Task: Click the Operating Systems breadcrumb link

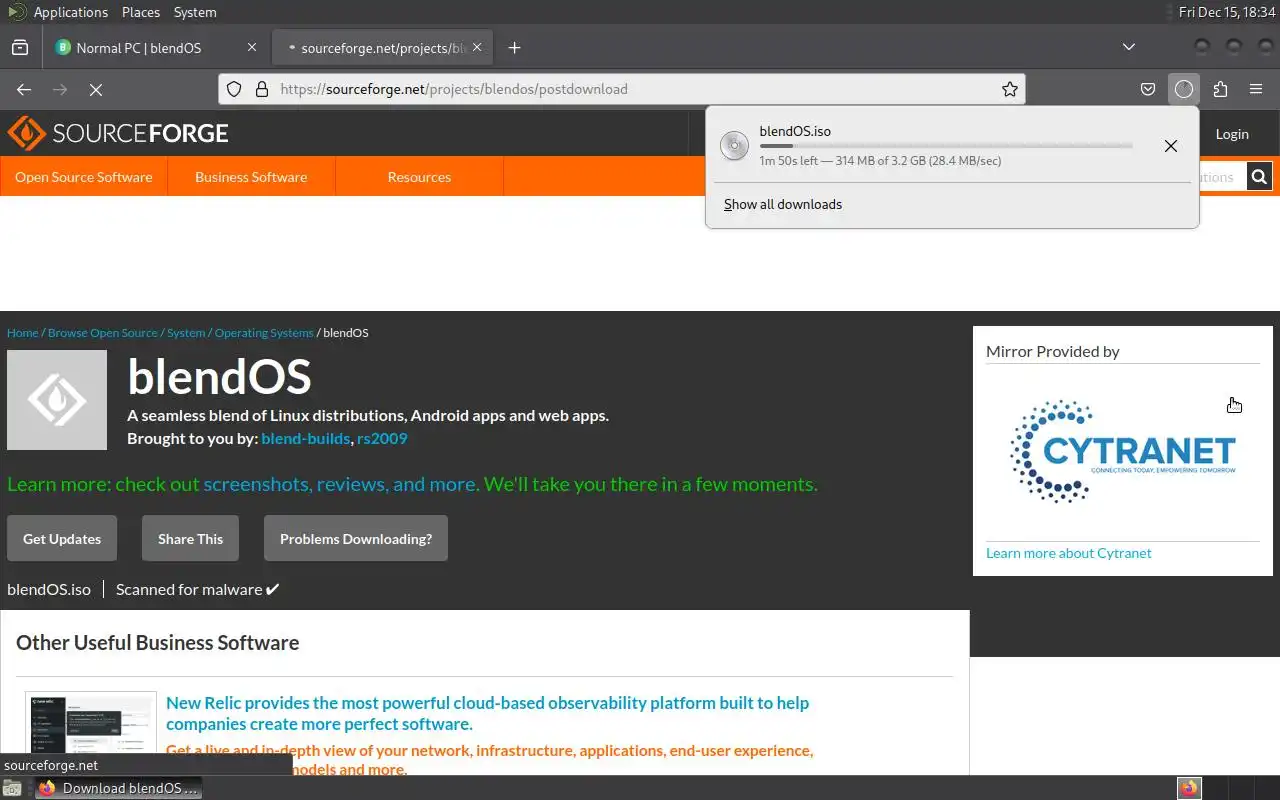Action: pos(264,333)
